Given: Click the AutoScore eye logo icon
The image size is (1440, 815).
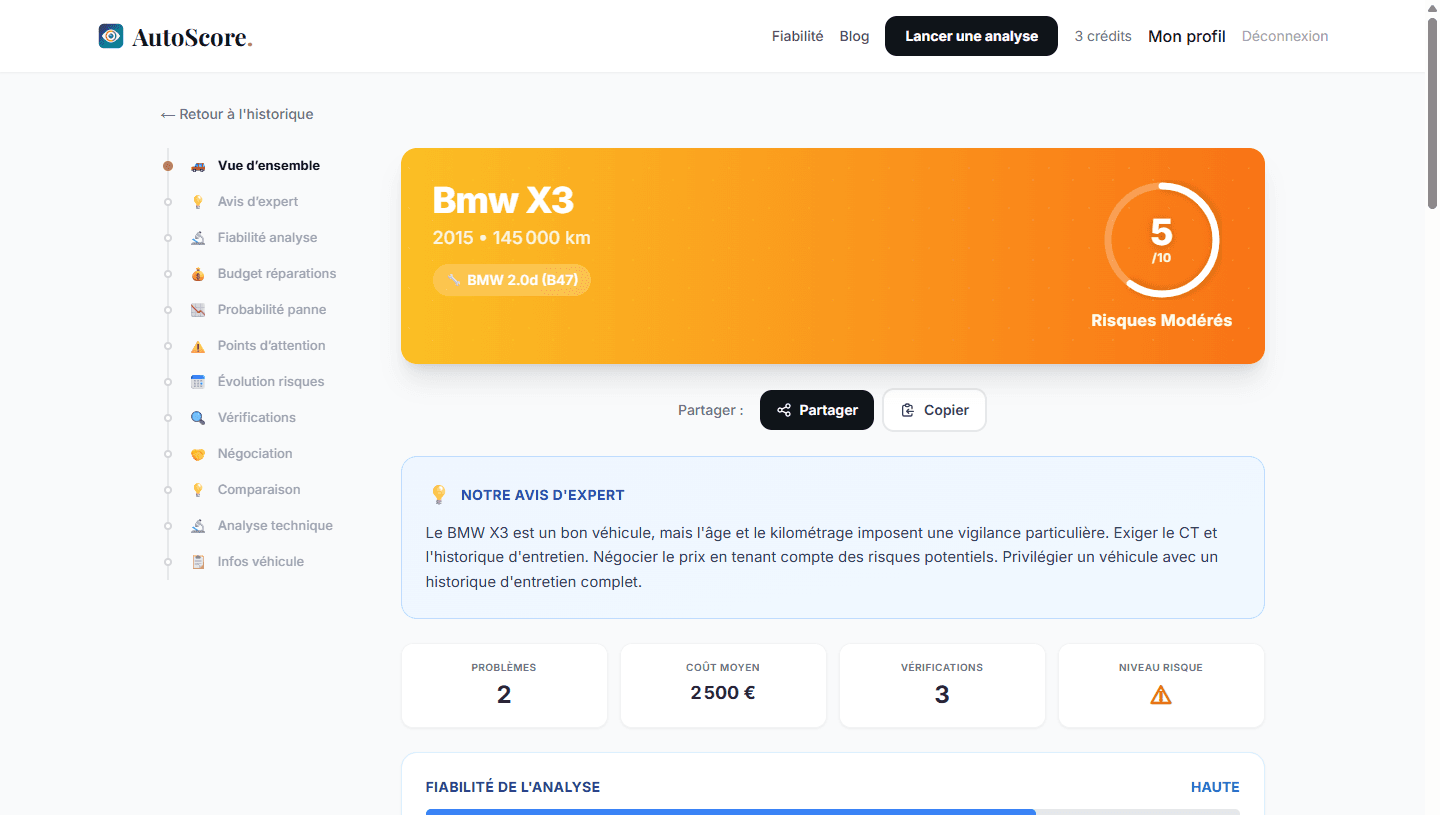Looking at the screenshot, I should click(111, 36).
